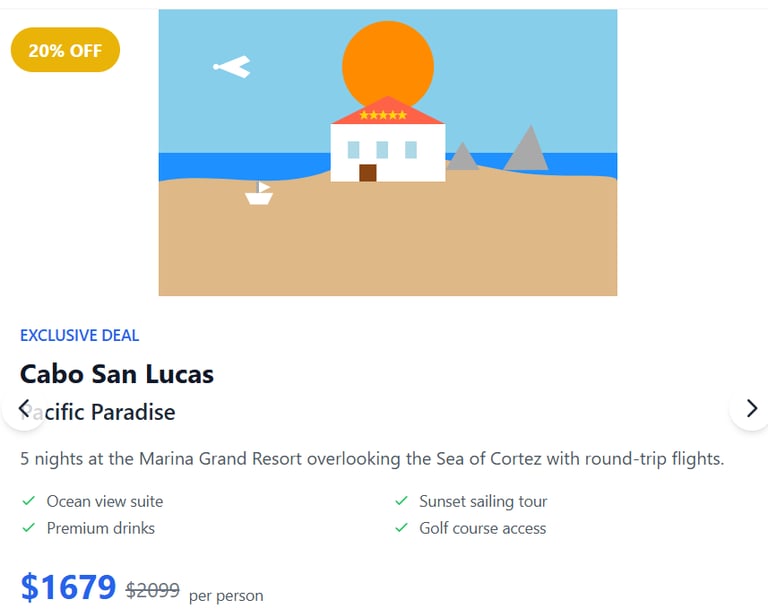The height and width of the screenshot is (613, 768).
Task: Click the crossed-out $2099 original price
Action: pyautogui.click(x=153, y=591)
